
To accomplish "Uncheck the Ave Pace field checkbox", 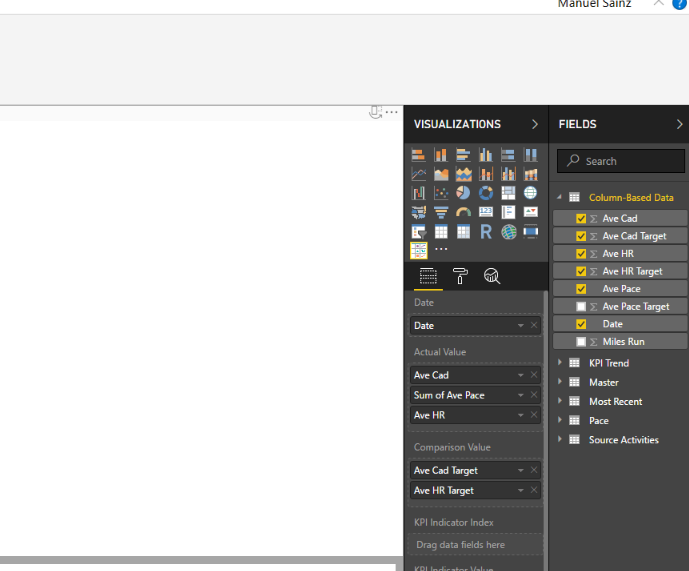I will [x=581, y=289].
